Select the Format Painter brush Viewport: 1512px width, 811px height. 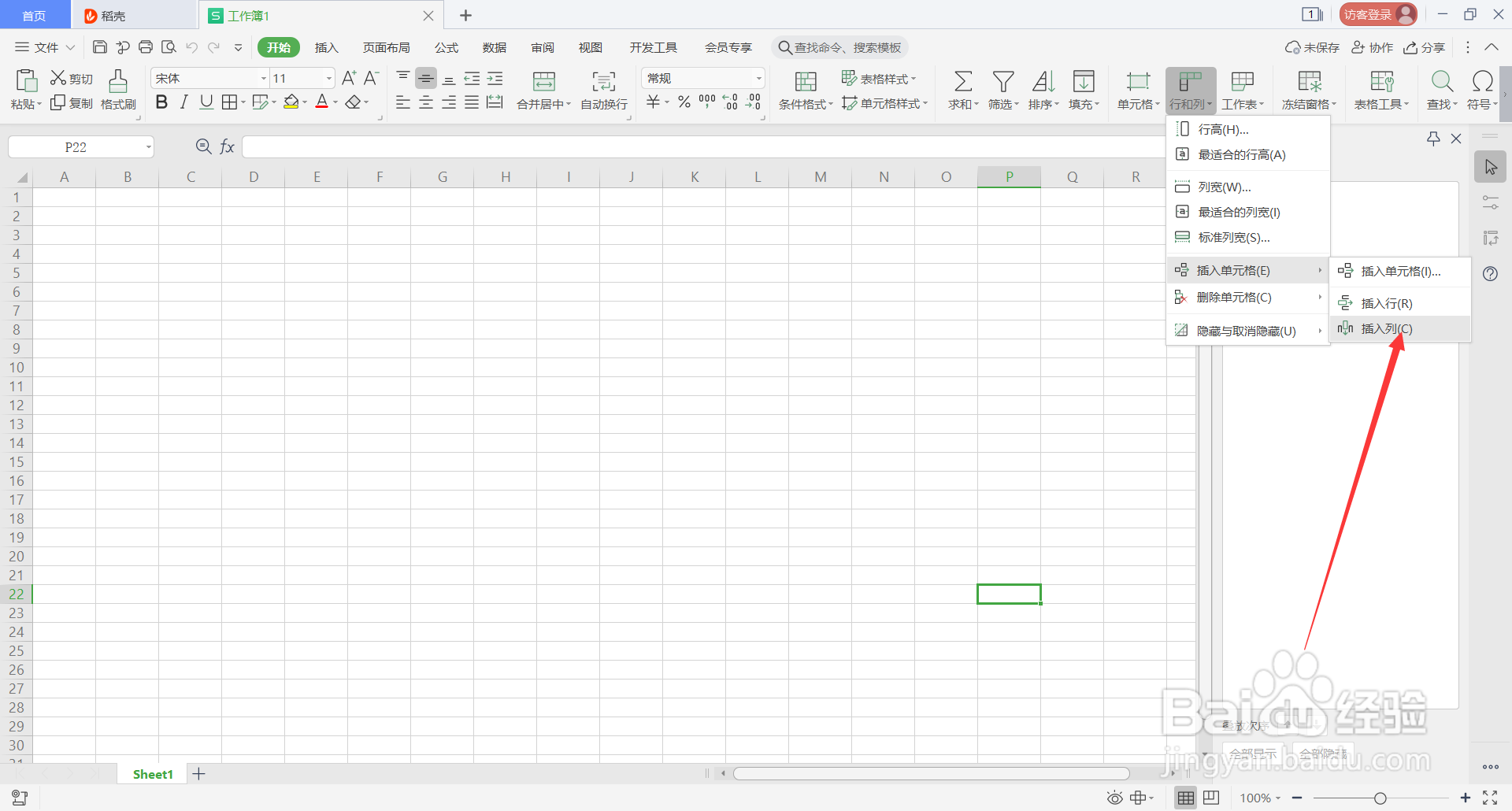118,81
